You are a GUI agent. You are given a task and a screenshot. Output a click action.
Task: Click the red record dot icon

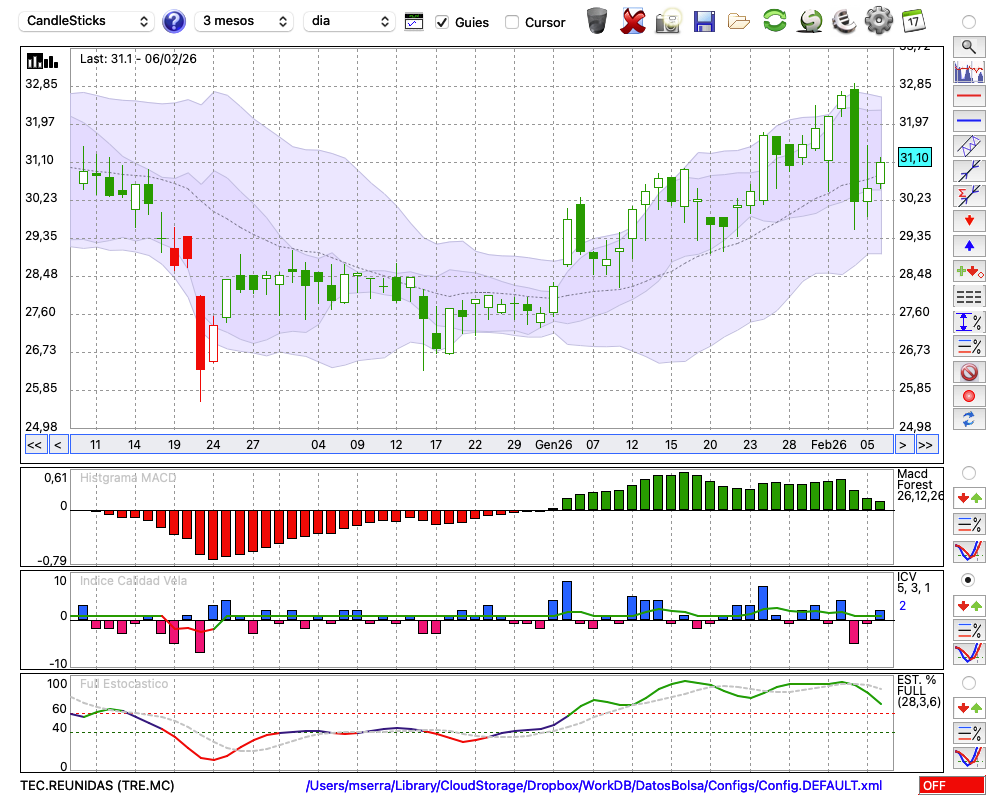click(x=969, y=396)
